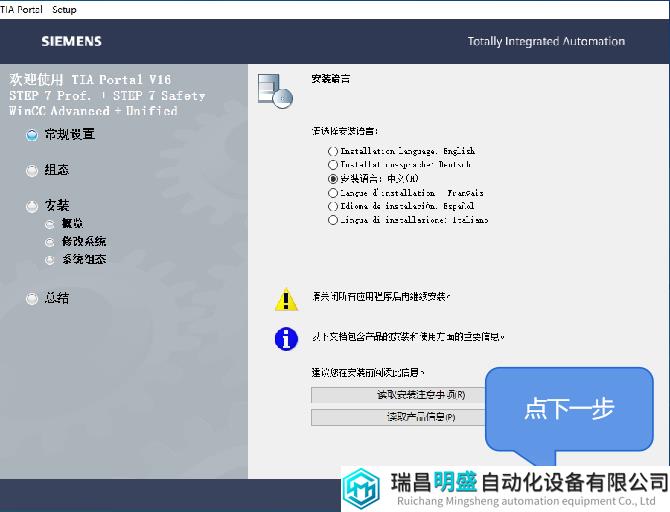The image size is (670, 512).
Task: Click the TIA Portal Setup window title
Action: point(38,9)
